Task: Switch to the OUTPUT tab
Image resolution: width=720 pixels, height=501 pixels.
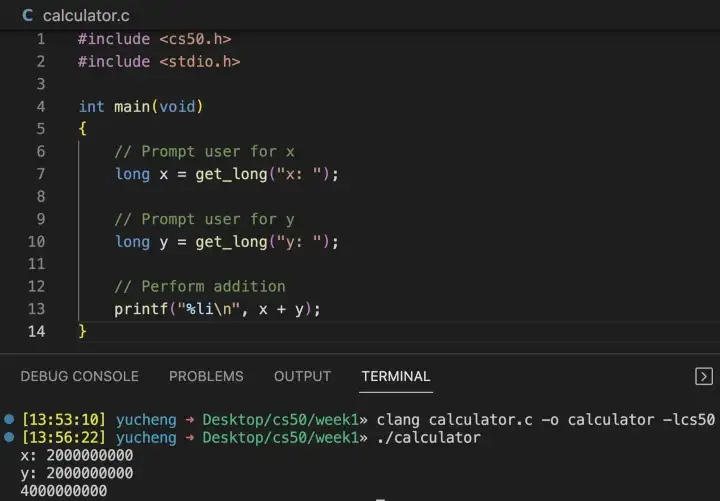Action: coord(302,377)
